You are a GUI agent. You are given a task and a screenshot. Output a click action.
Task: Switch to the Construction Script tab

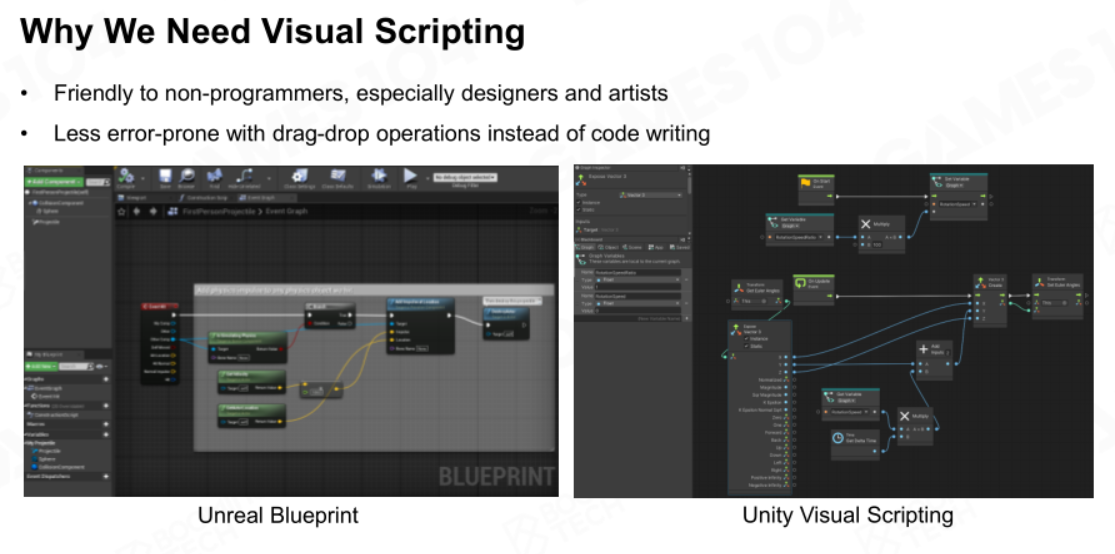point(207,198)
